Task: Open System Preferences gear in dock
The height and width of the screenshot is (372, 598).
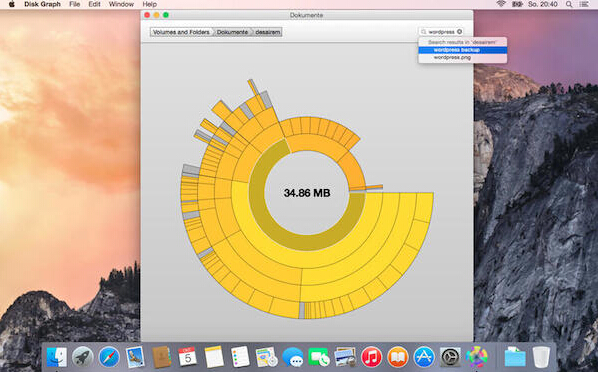Action: click(x=450, y=358)
